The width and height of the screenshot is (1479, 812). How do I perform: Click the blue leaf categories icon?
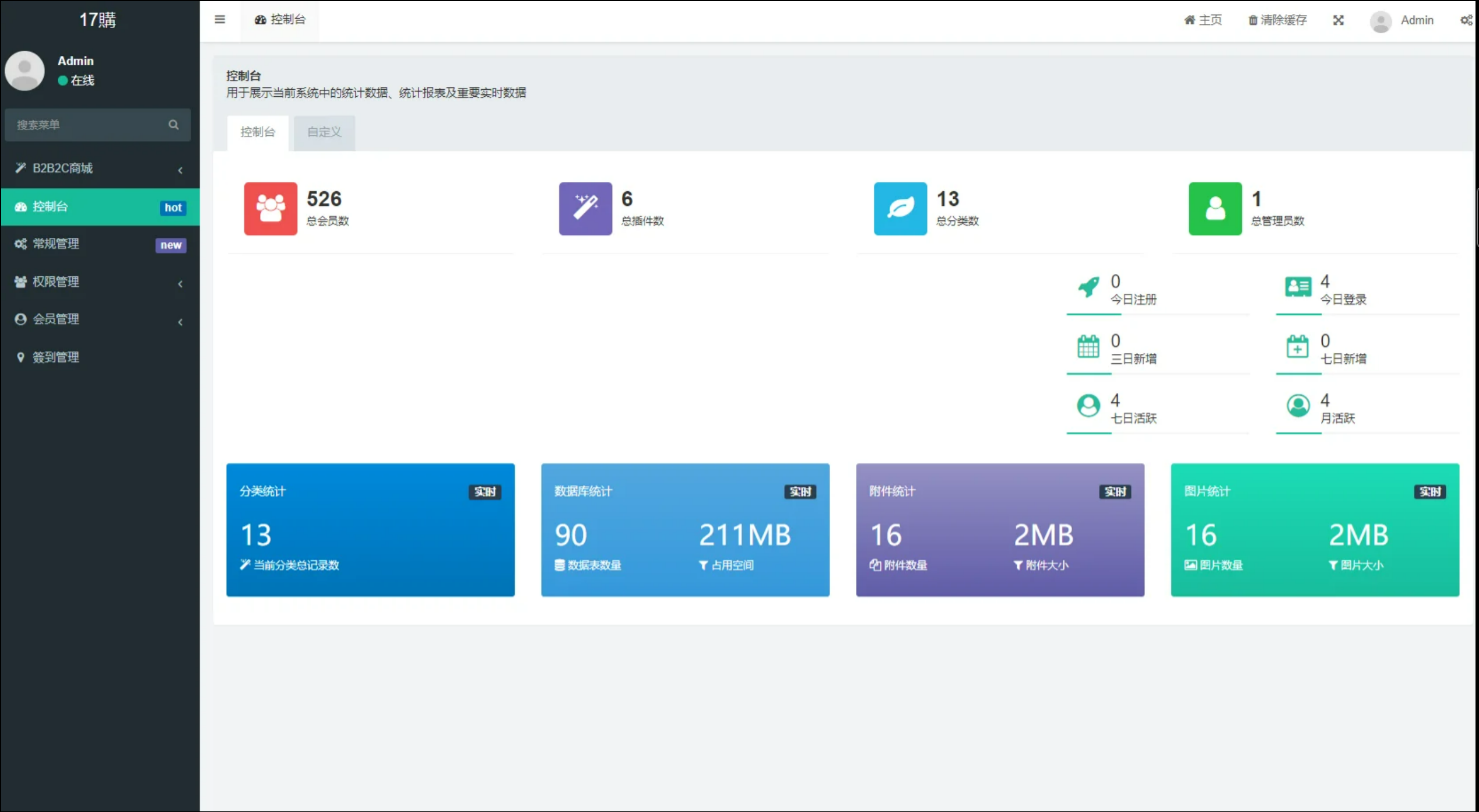pyautogui.click(x=900, y=209)
